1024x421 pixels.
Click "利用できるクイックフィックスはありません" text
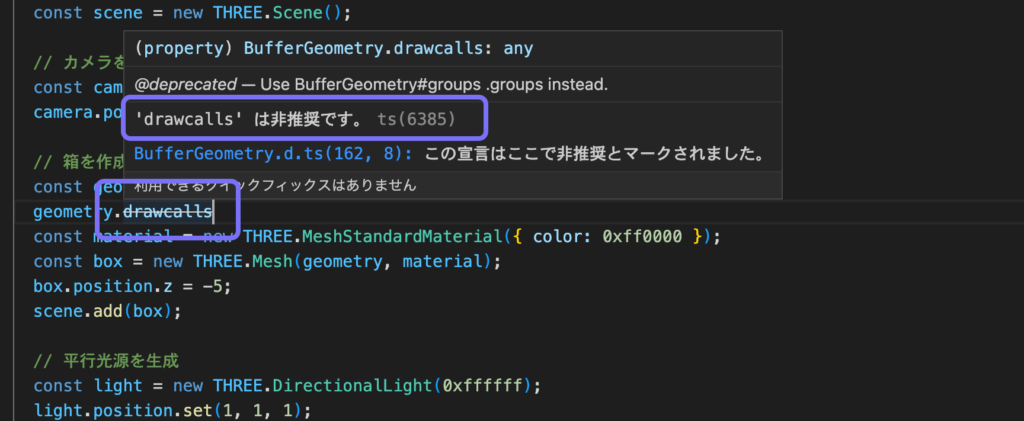pyautogui.click(x=275, y=185)
